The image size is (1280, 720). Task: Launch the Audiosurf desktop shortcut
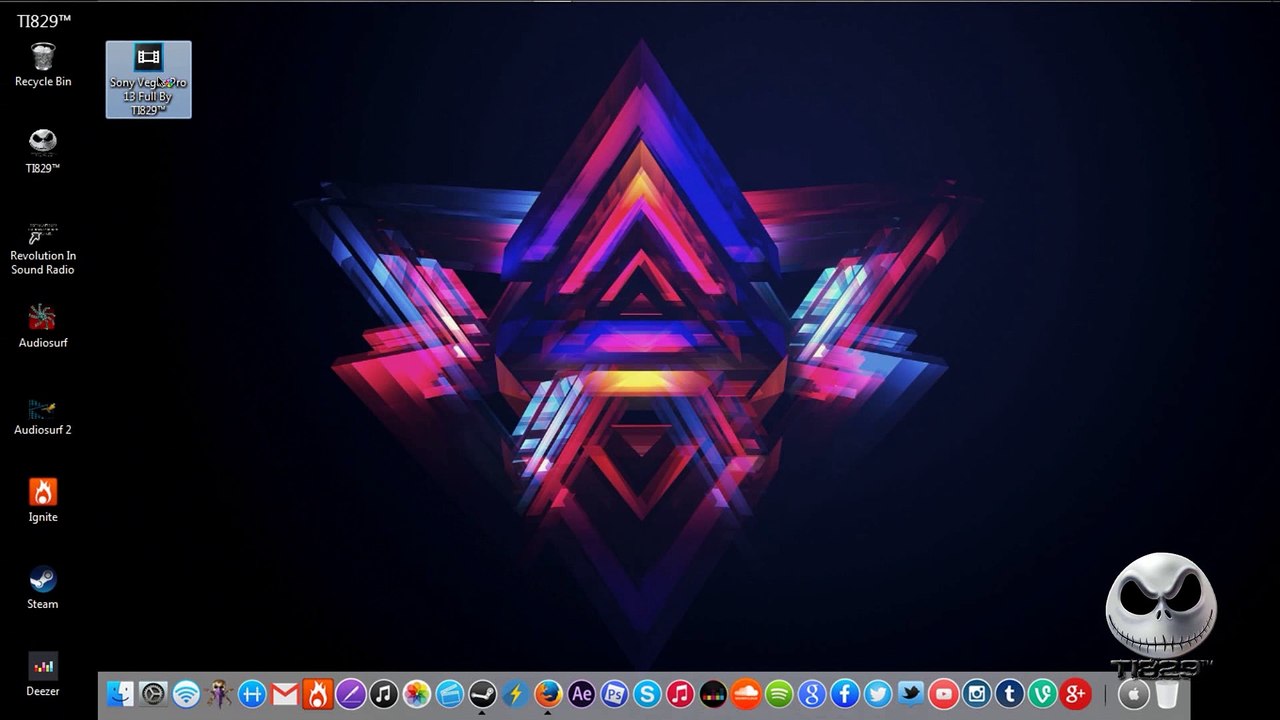(x=43, y=326)
